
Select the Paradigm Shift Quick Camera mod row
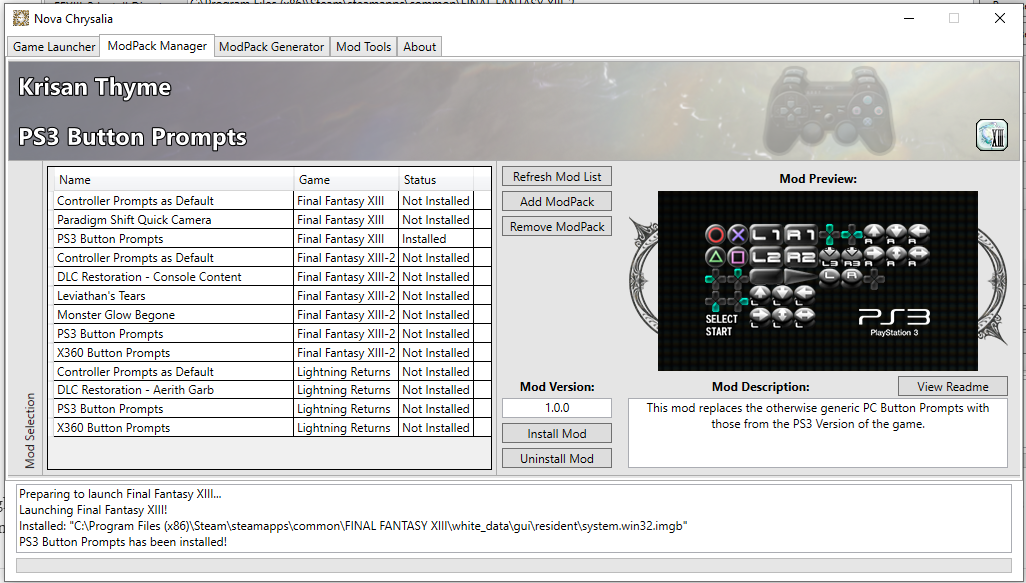pos(272,220)
